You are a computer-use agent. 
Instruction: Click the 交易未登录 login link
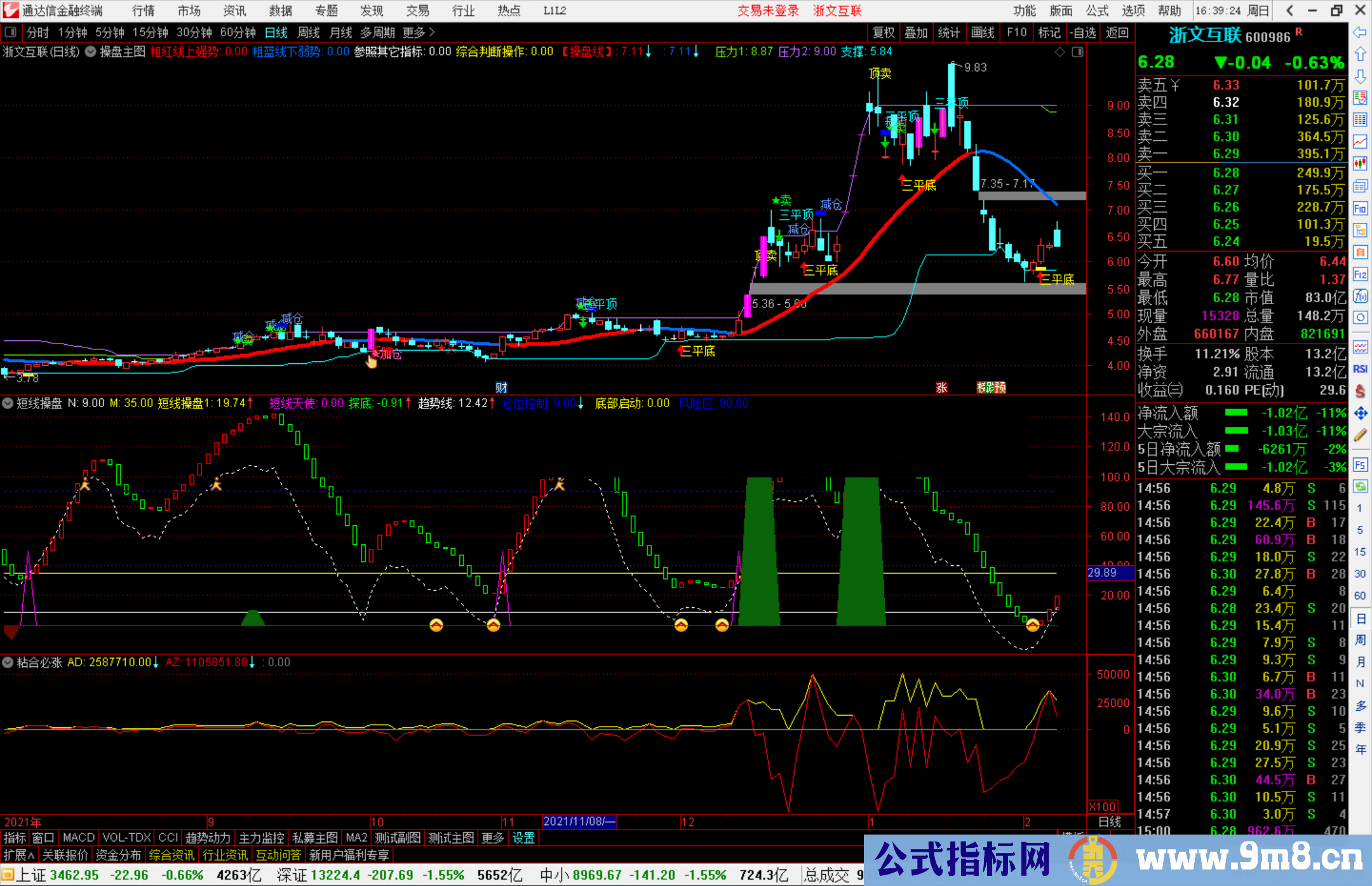point(767,11)
